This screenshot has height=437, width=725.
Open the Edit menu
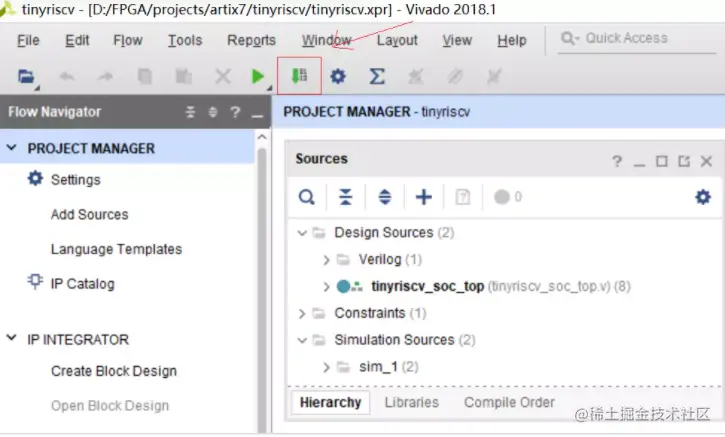pyautogui.click(x=77, y=41)
